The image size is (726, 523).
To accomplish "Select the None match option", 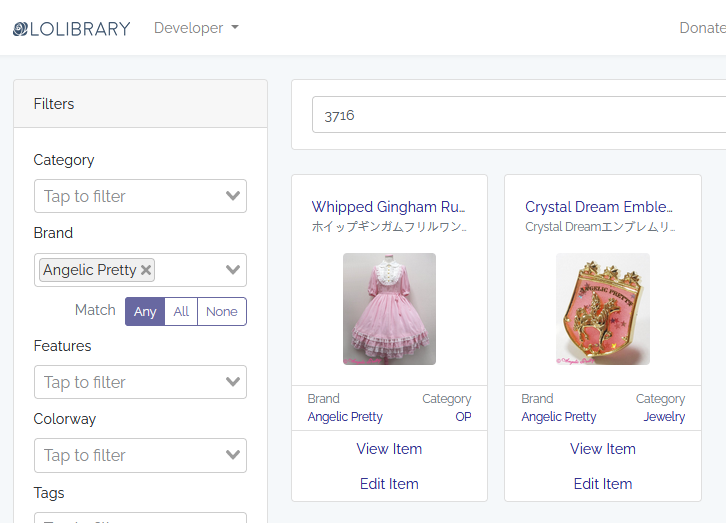I will (221, 311).
